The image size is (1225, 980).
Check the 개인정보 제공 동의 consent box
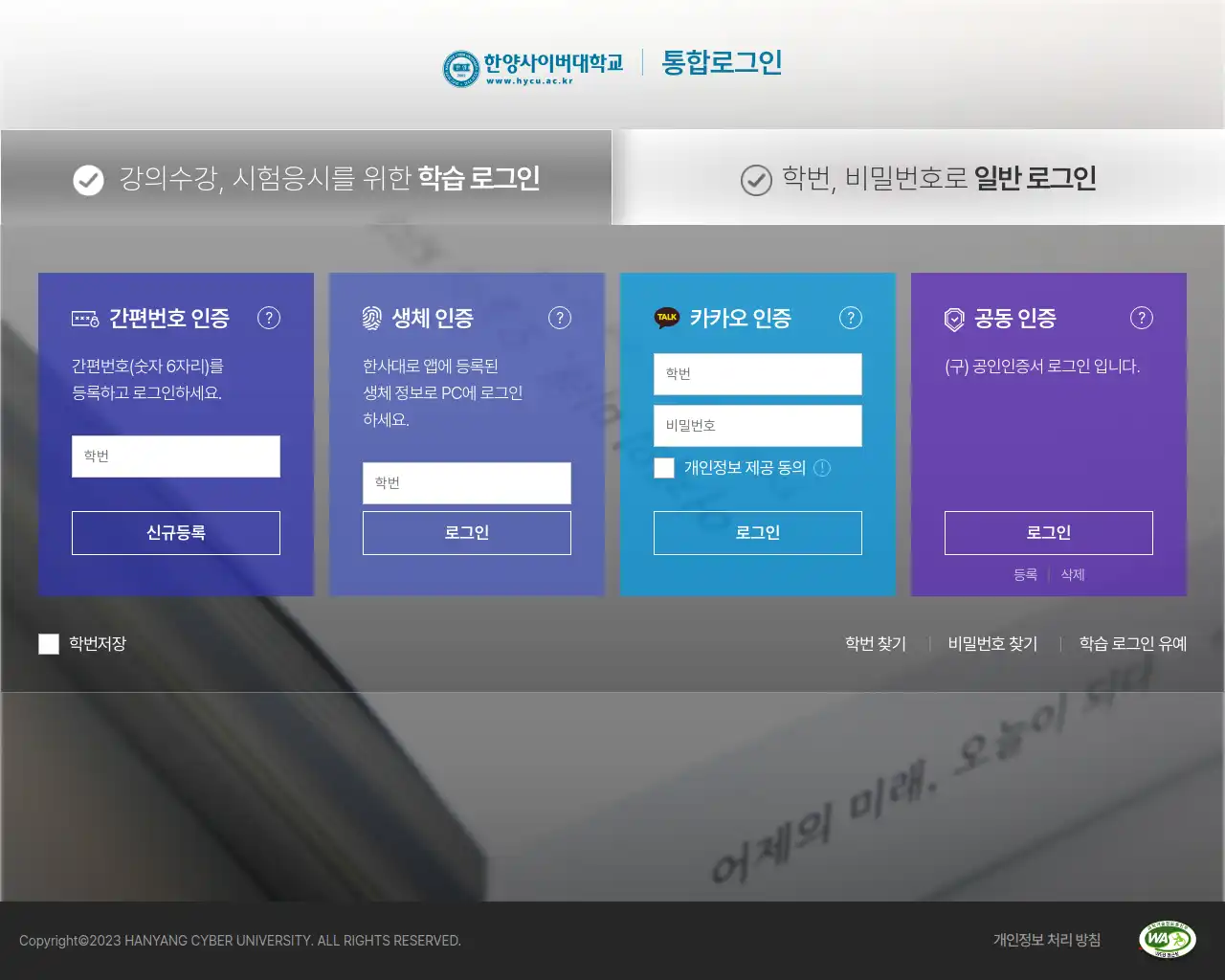(x=664, y=468)
